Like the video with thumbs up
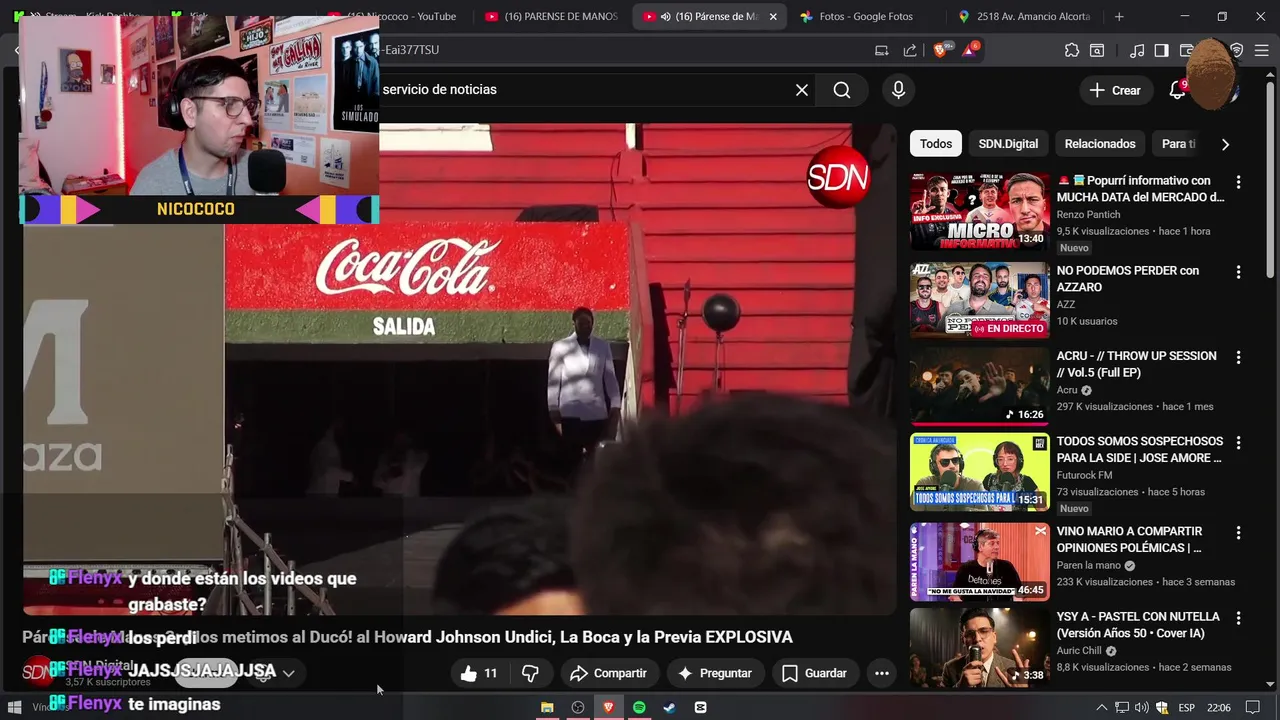 coord(479,673)
